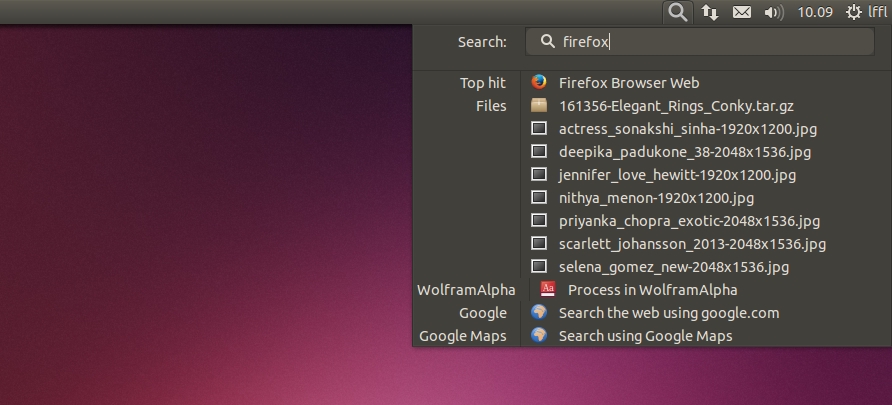Image resolution: width=892 pixels, height=405 pixels.
Task: Open the sound volume indicator
Action: point(774,12)
